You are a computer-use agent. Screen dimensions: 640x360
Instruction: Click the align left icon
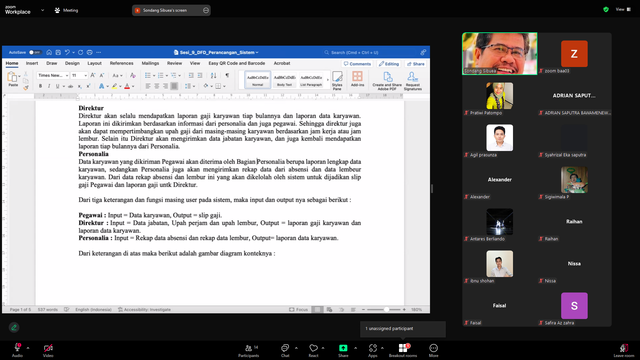point(148,86)
